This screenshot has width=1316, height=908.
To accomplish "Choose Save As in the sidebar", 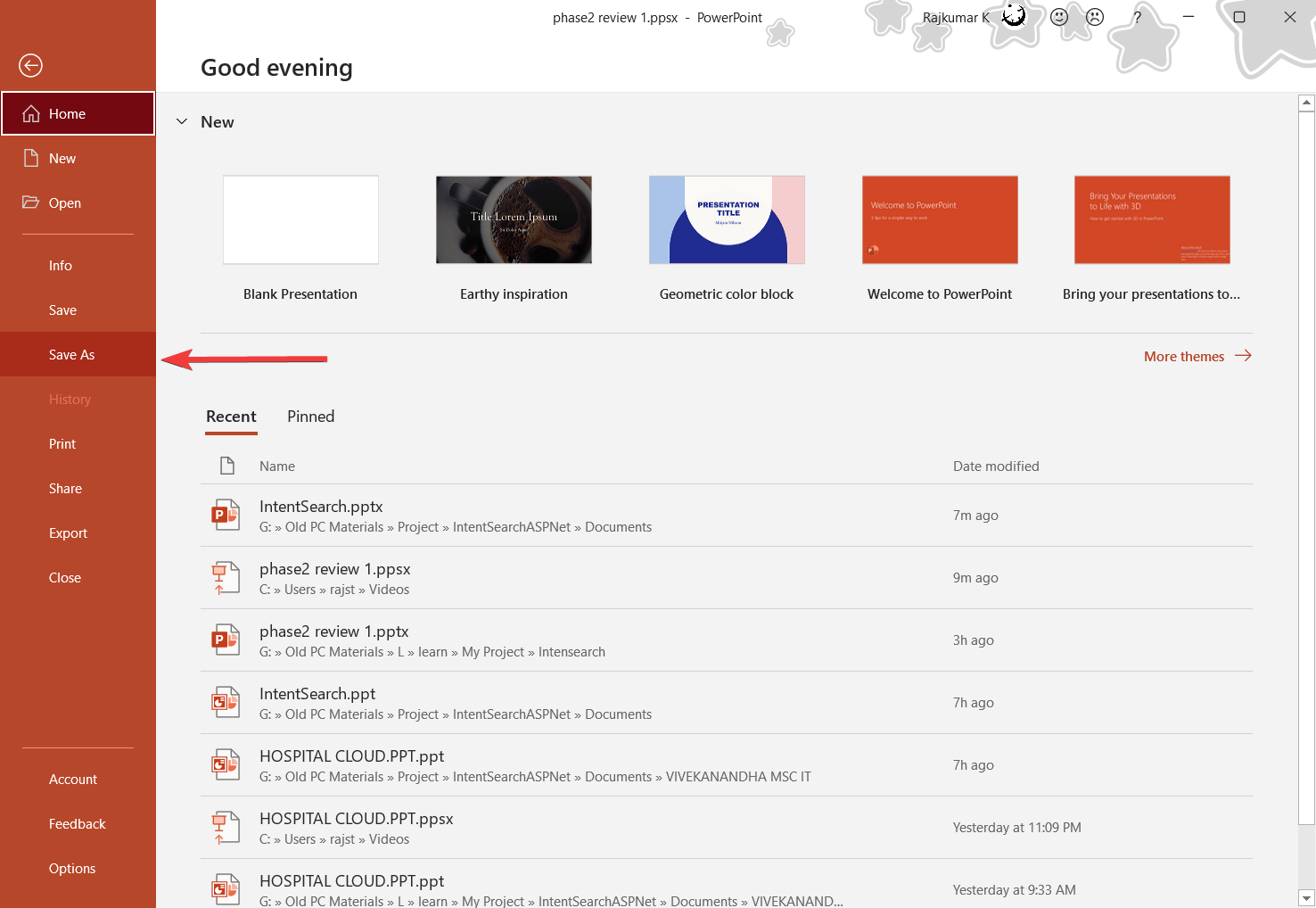I will click(x=78, y=354).
